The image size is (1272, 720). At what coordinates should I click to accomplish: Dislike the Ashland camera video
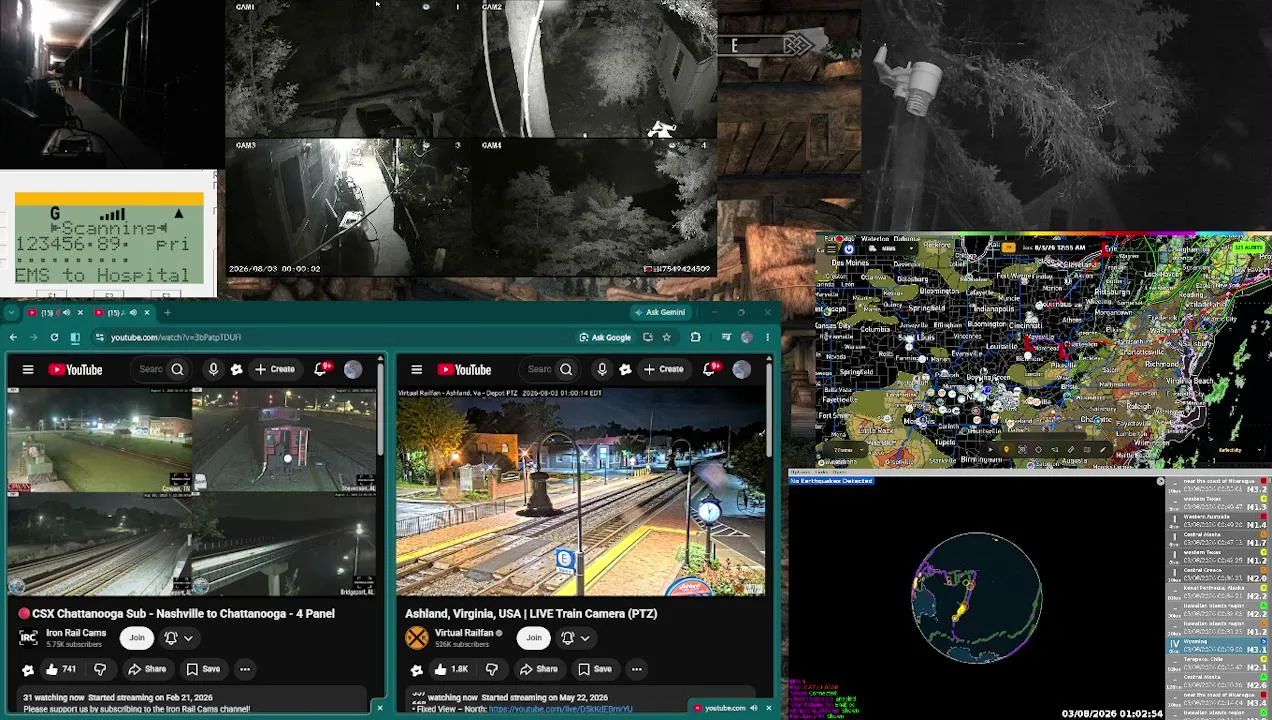point(491,669)
